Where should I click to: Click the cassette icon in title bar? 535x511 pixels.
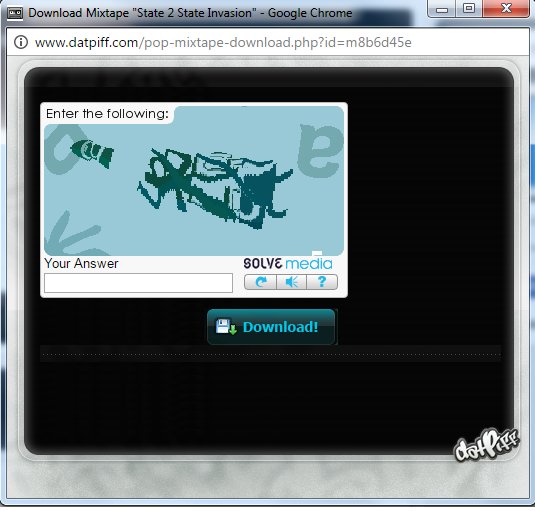(x=15, y=13)
